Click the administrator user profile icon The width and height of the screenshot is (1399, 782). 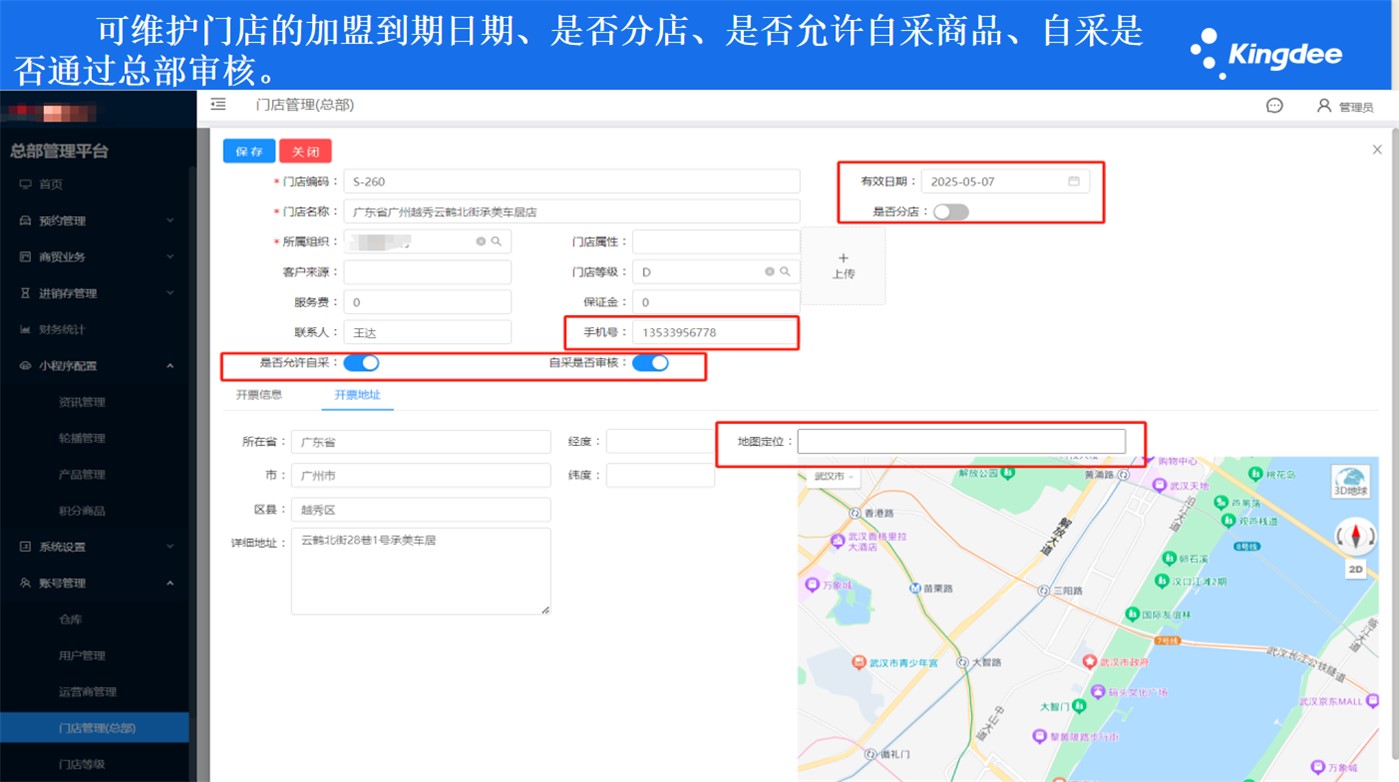[x=1324, y=106]
